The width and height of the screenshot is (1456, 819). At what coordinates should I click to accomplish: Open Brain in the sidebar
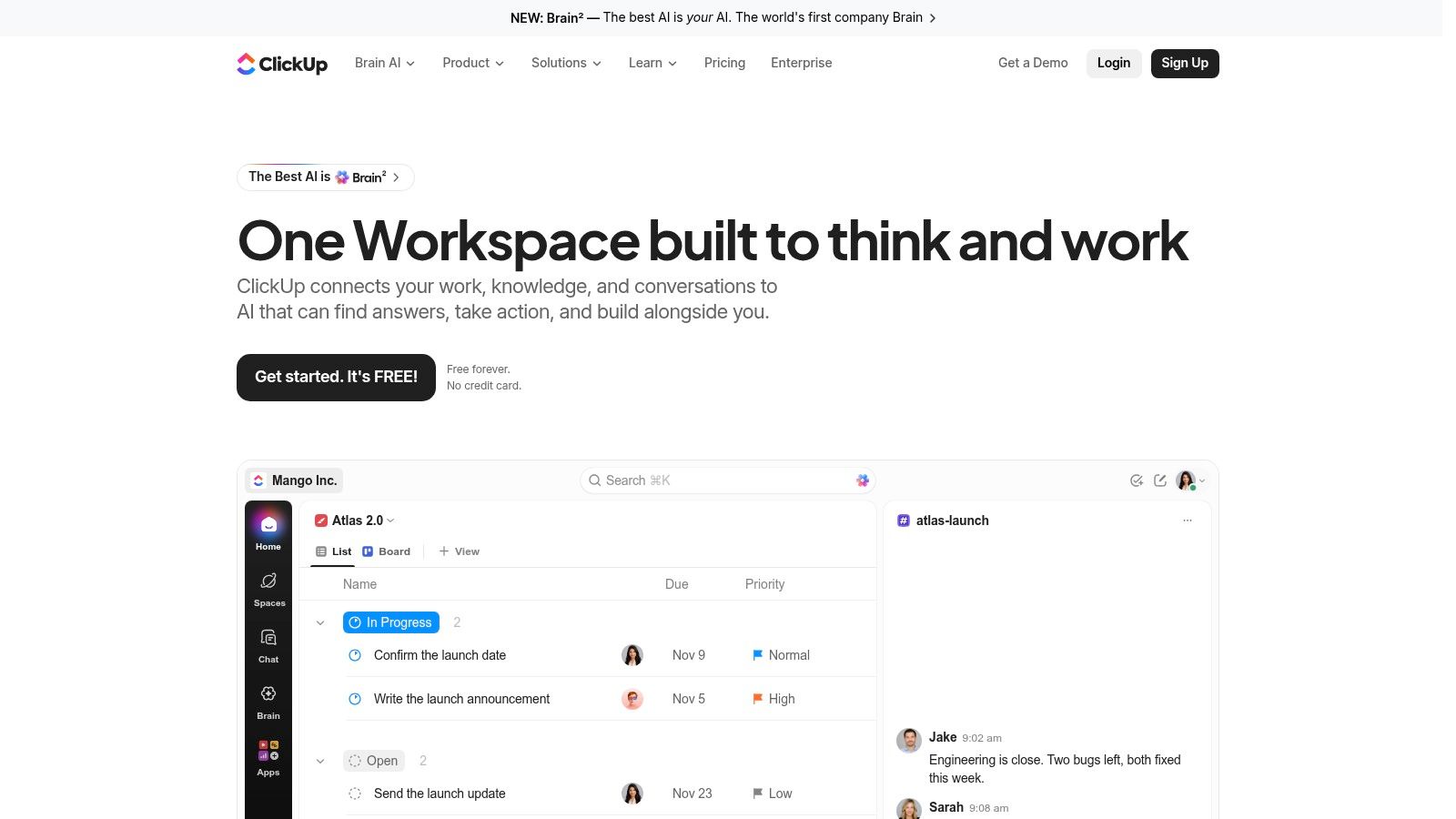[x=268, y=702]
